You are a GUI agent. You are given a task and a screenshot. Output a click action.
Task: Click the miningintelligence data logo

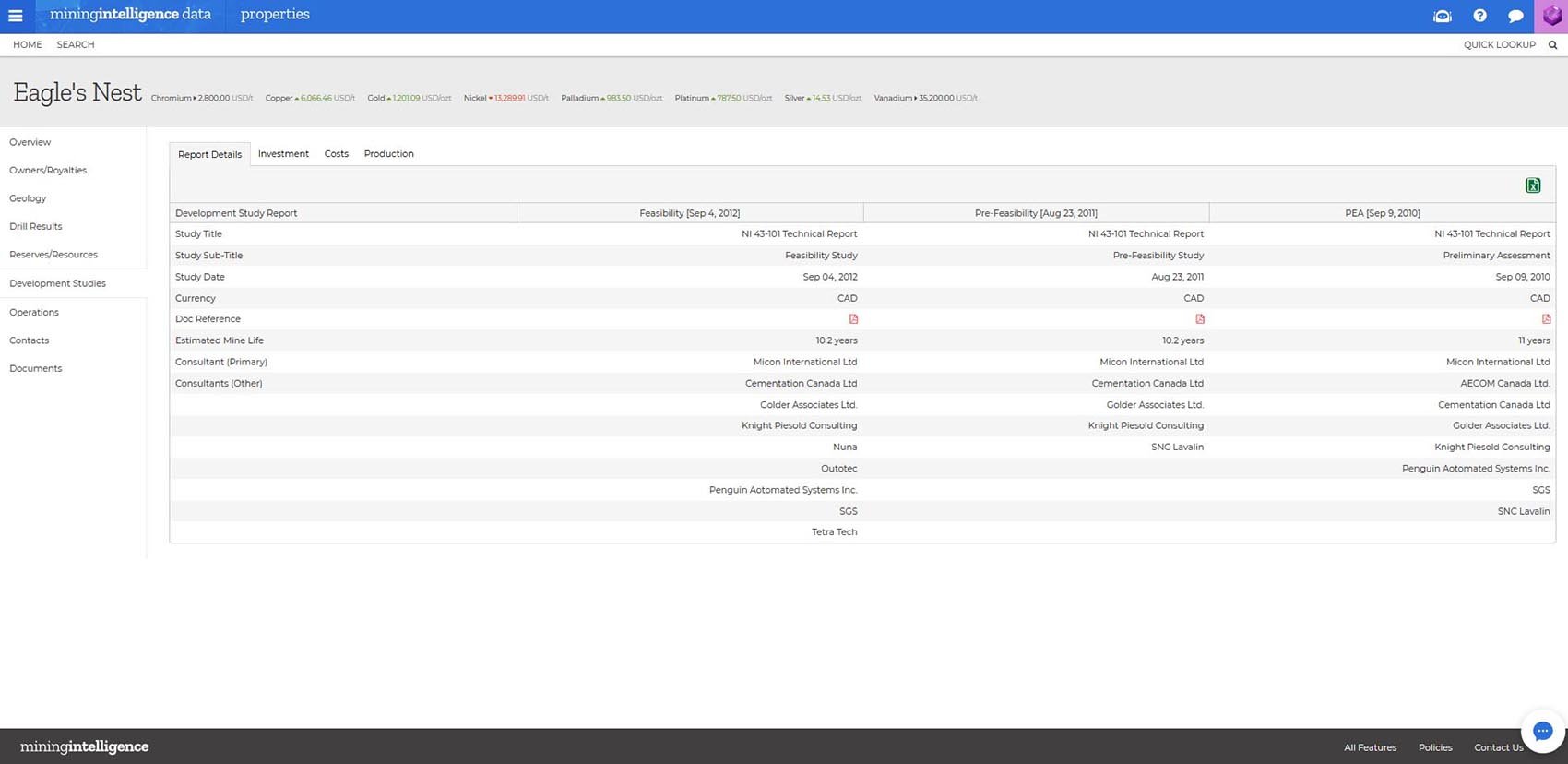point(130,15)
